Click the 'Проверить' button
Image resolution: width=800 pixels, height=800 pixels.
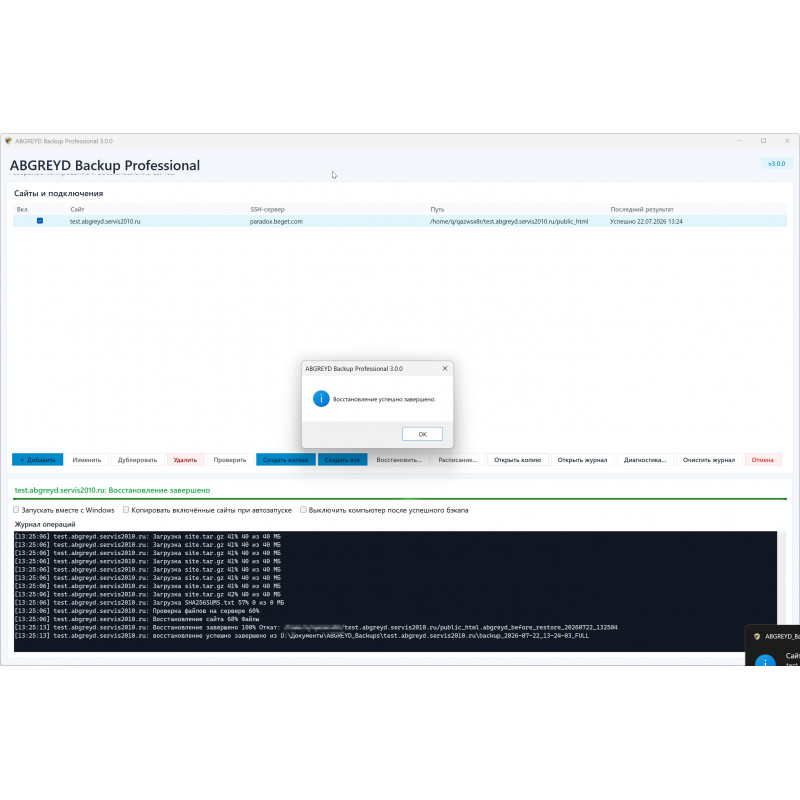[230, 460]
